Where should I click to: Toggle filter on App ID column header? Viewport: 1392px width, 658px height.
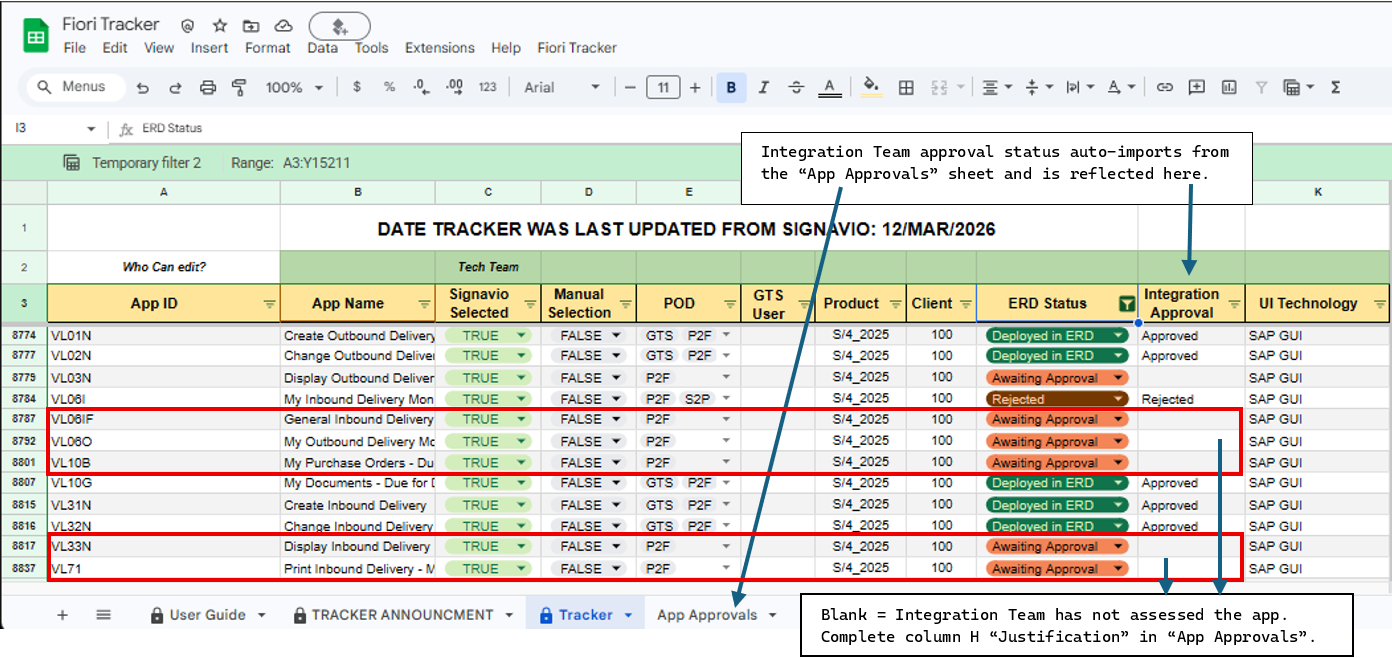click(x=269, y=304)
